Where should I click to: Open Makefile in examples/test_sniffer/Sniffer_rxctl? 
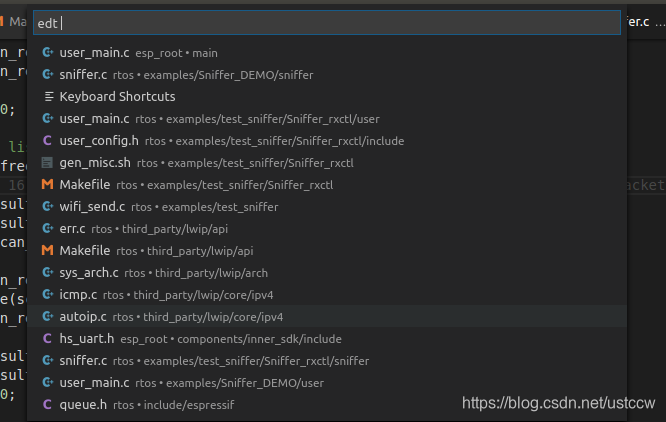(x=327, y=185)
